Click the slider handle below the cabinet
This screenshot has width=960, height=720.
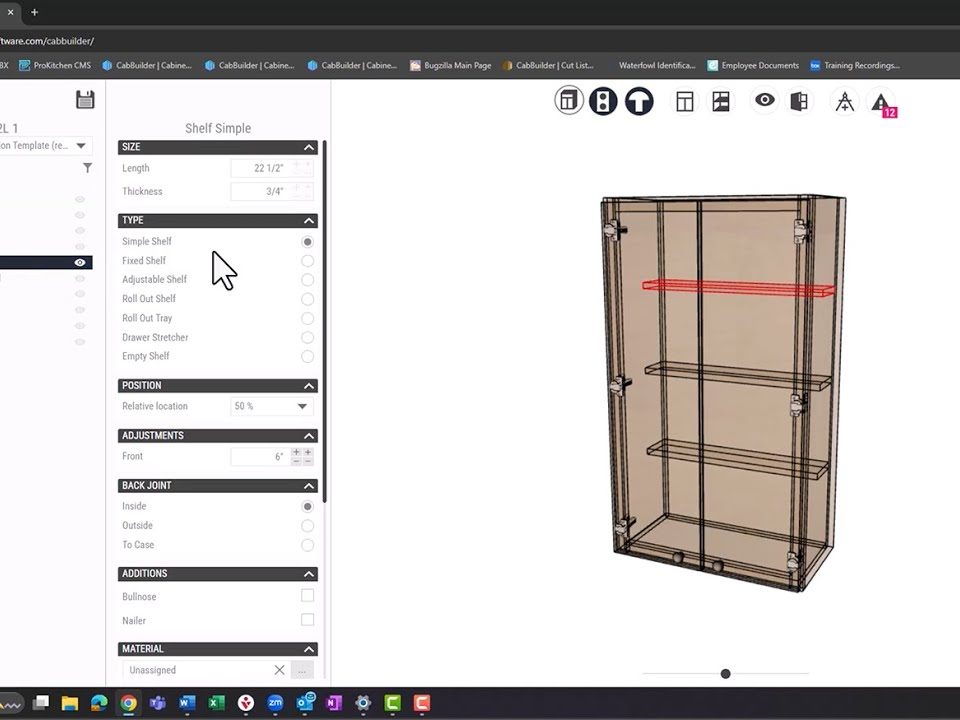[x=725, y=674]
